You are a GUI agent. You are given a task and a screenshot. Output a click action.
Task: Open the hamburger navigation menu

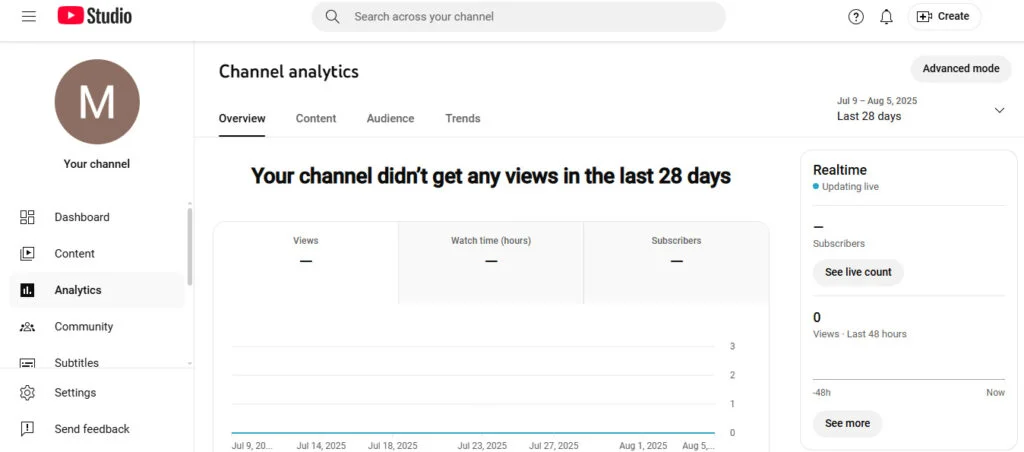29,16
